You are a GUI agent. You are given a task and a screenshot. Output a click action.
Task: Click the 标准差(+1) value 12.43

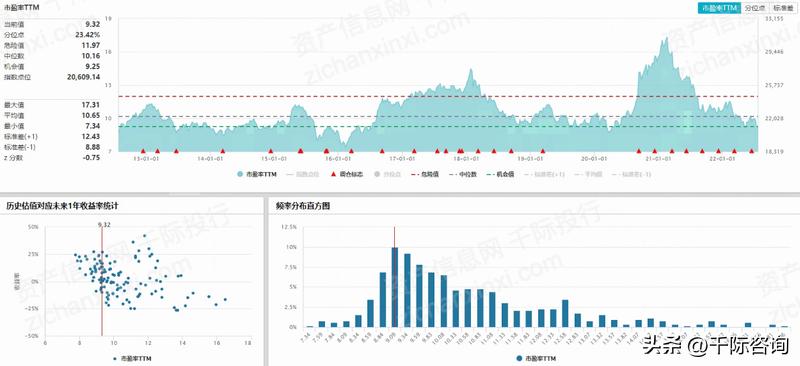click(x=91, y=136)
